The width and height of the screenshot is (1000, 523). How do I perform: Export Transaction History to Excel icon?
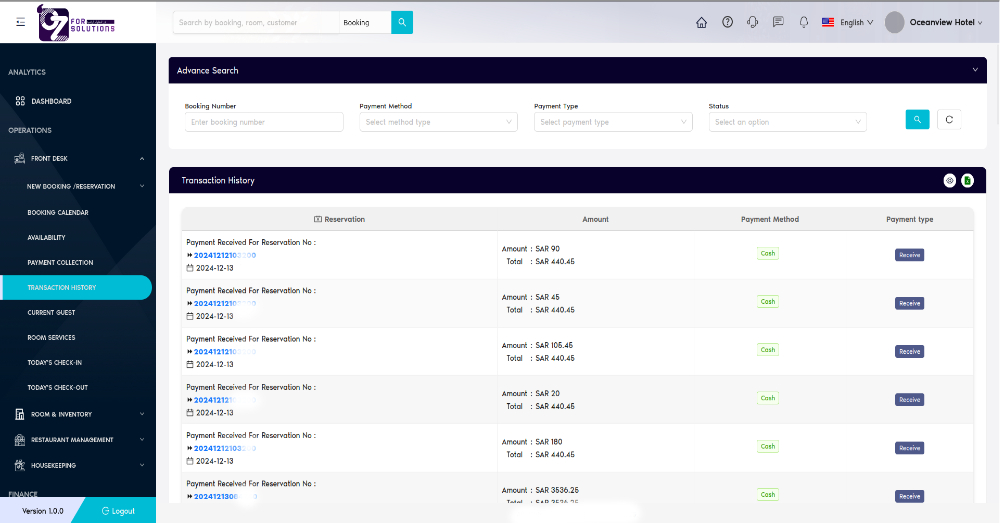(x=967, y=180)
